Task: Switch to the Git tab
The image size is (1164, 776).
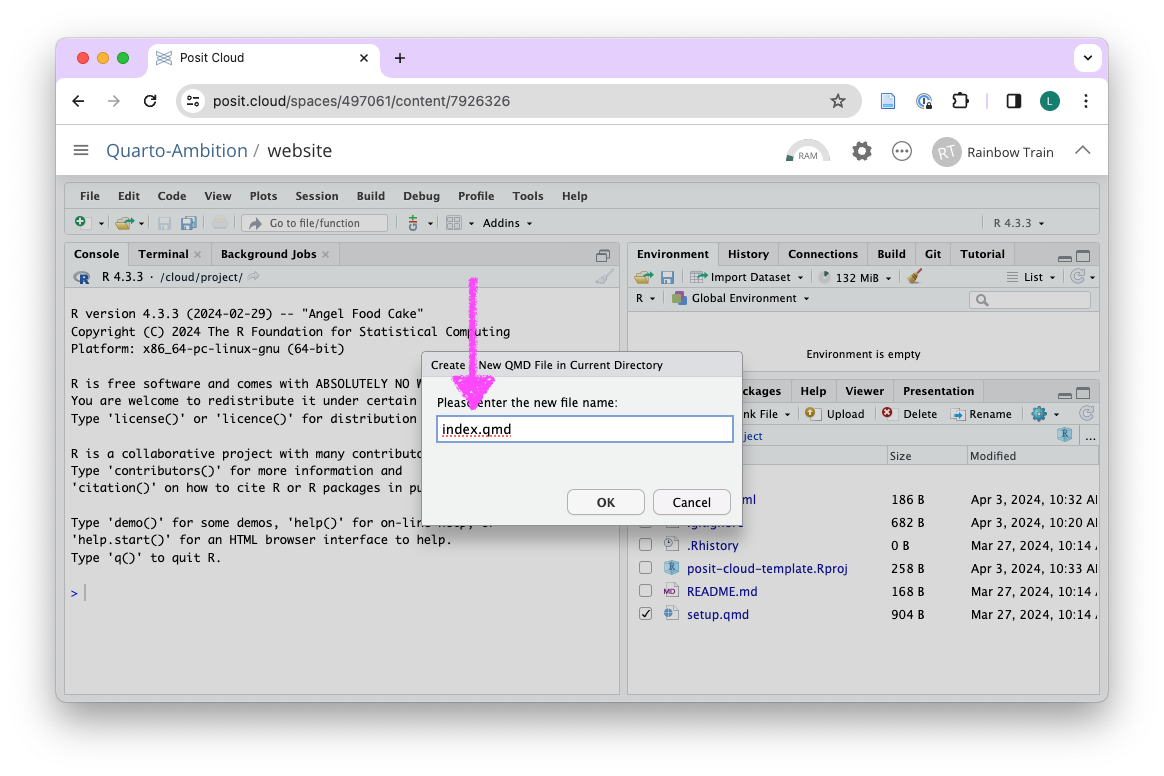Action: 932,254
